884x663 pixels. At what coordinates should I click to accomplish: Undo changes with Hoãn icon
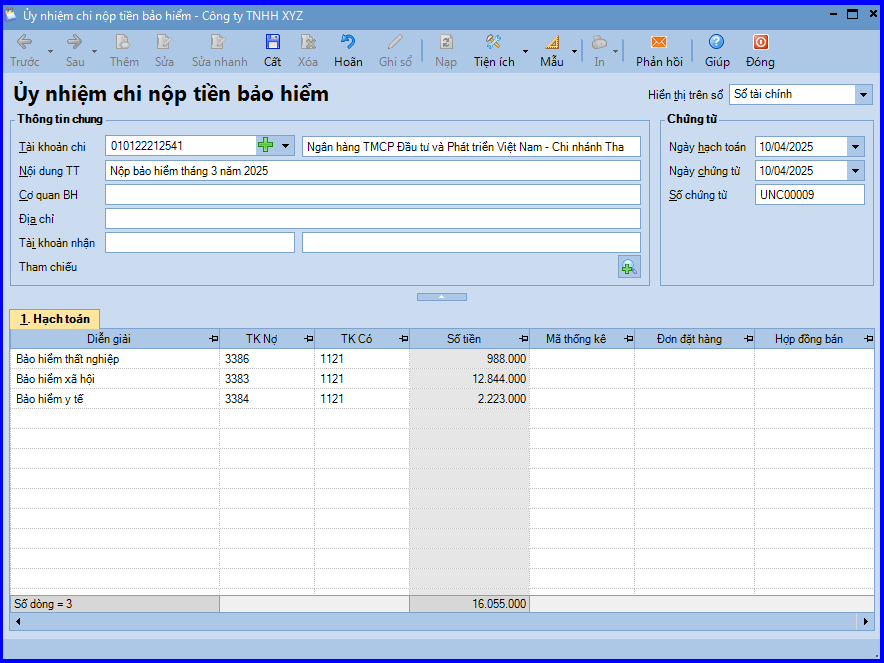[348, 42]
